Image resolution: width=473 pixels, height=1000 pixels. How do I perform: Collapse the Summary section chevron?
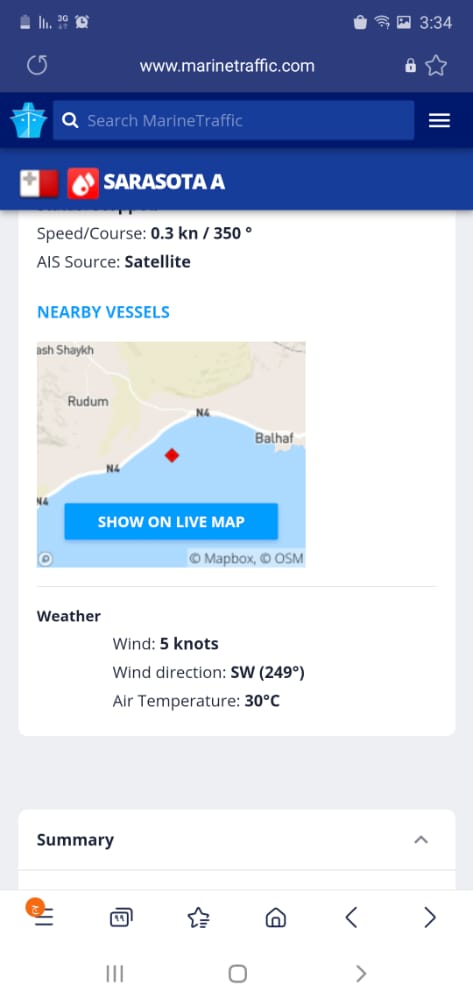(x=421, y=839)
